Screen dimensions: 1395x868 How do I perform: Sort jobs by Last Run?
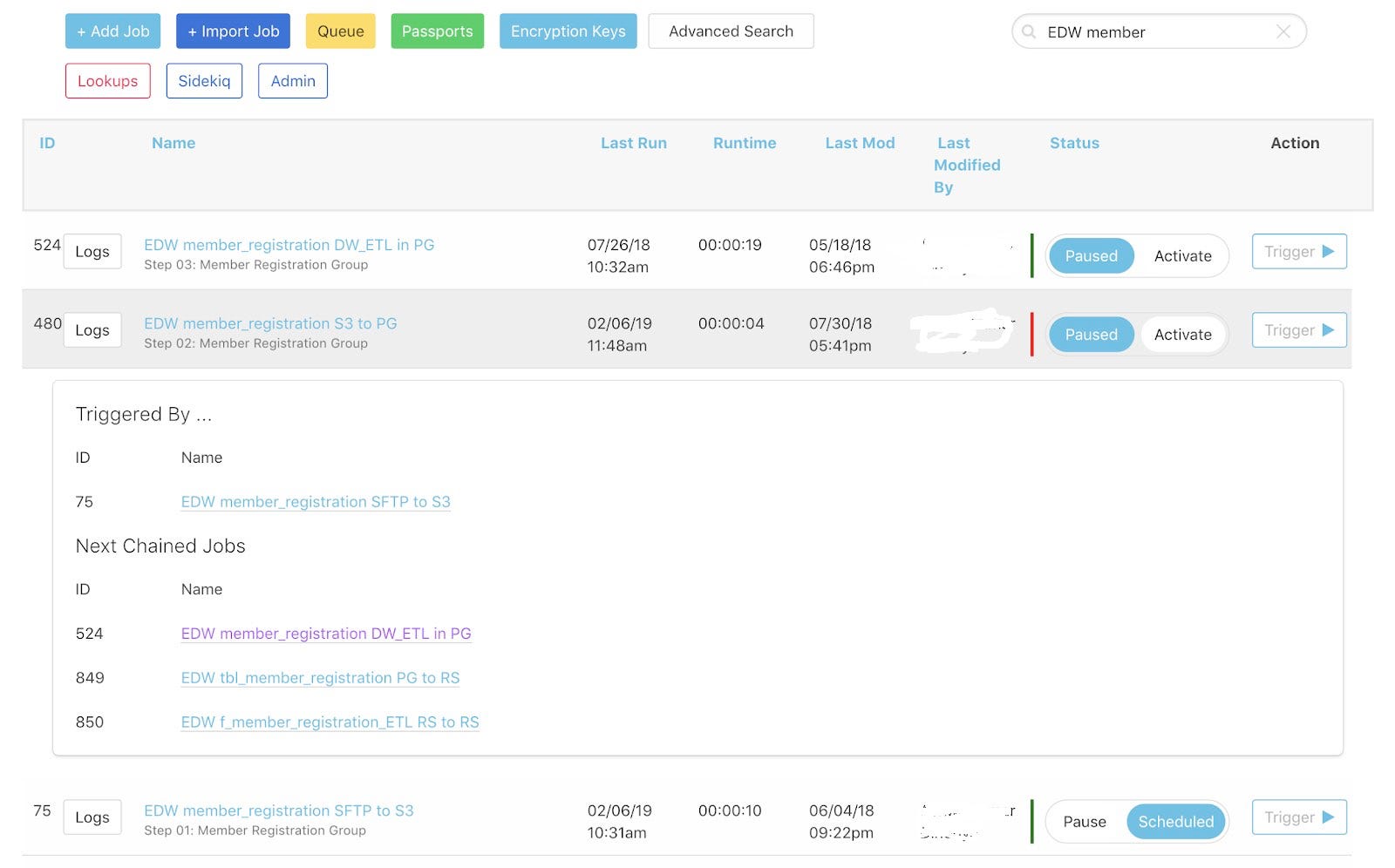tap(634, 143)
